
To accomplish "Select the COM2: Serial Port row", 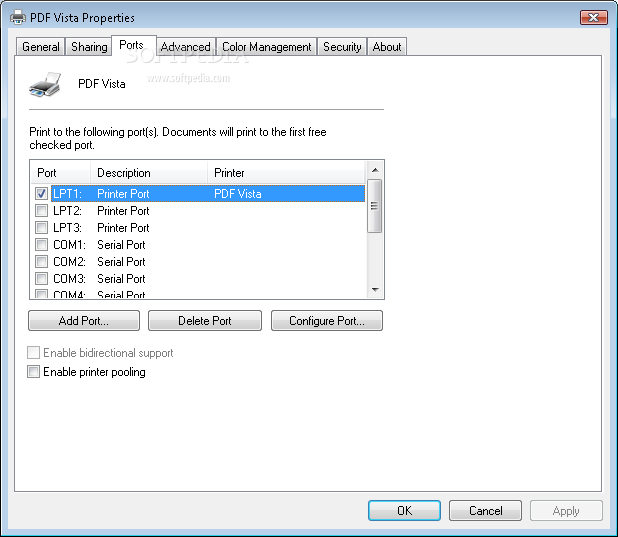I will [198, 261].
